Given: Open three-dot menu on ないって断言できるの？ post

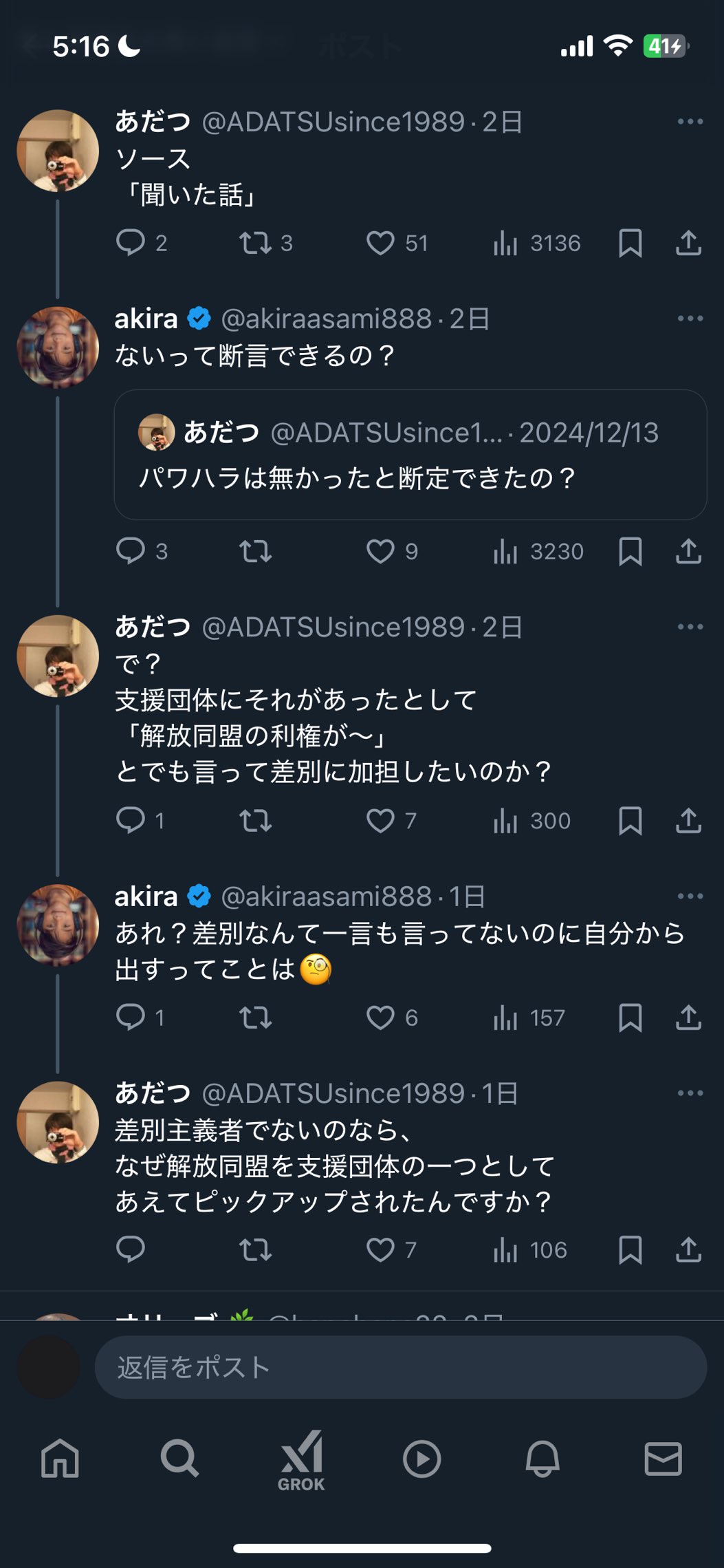Looking at the screenshot, I should click(x=690, y=319).
